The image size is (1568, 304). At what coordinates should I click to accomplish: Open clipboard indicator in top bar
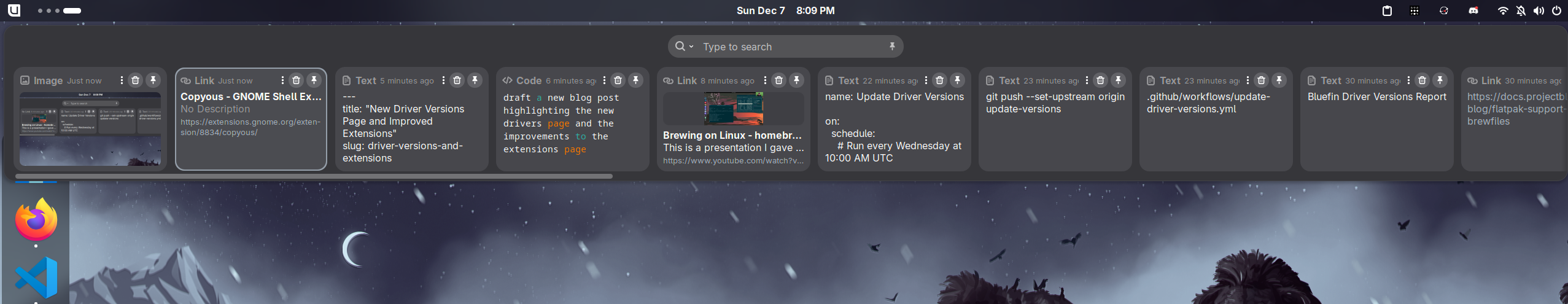(x=1387, y=10)
